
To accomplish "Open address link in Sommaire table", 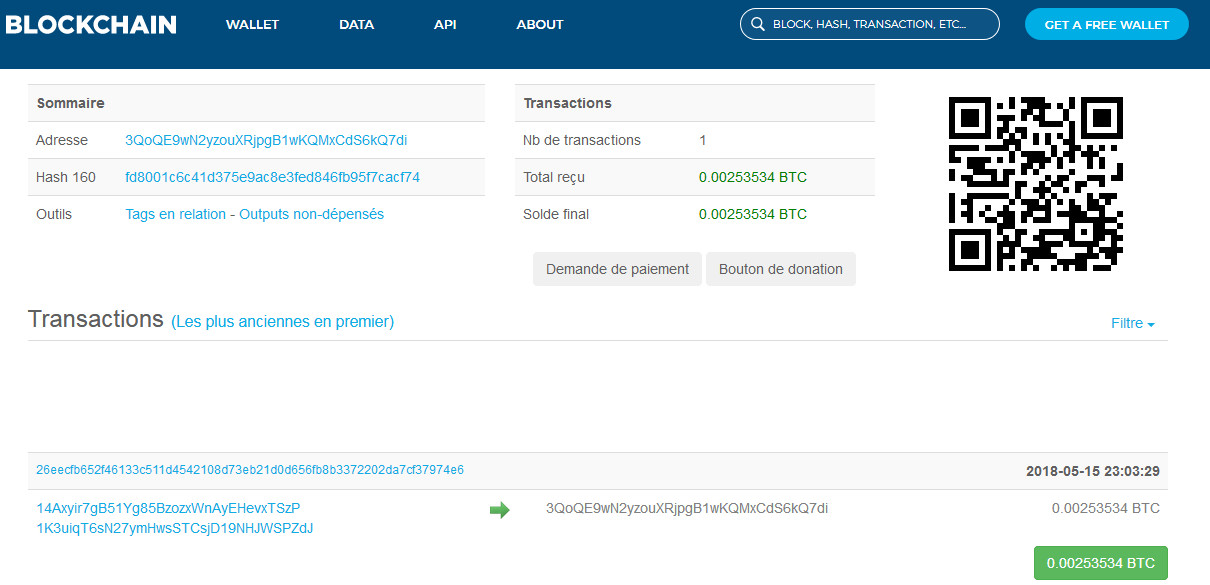I will pos(266,140).
